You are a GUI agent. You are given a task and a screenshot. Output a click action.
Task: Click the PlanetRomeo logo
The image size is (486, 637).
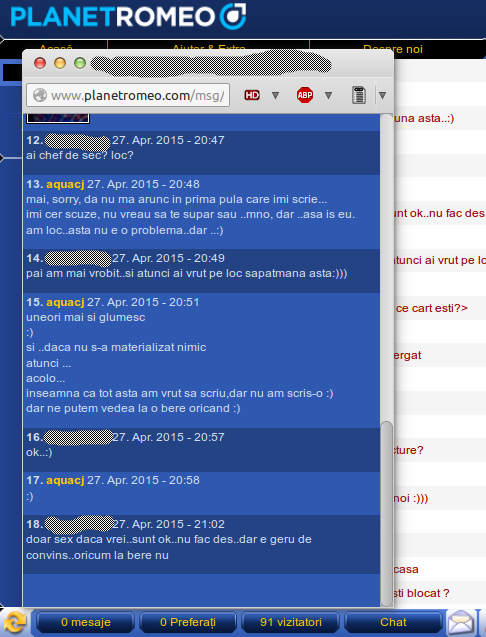[128, 17]
